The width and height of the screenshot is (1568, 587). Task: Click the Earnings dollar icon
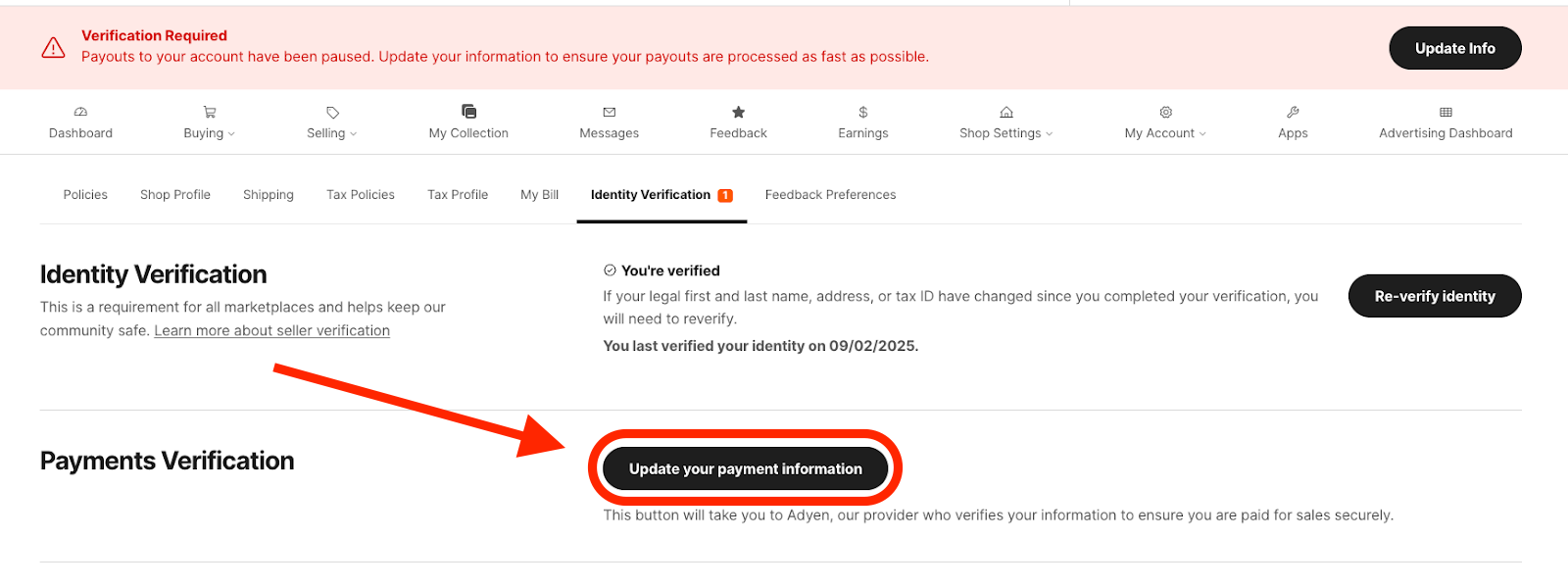tap(862, 112)
